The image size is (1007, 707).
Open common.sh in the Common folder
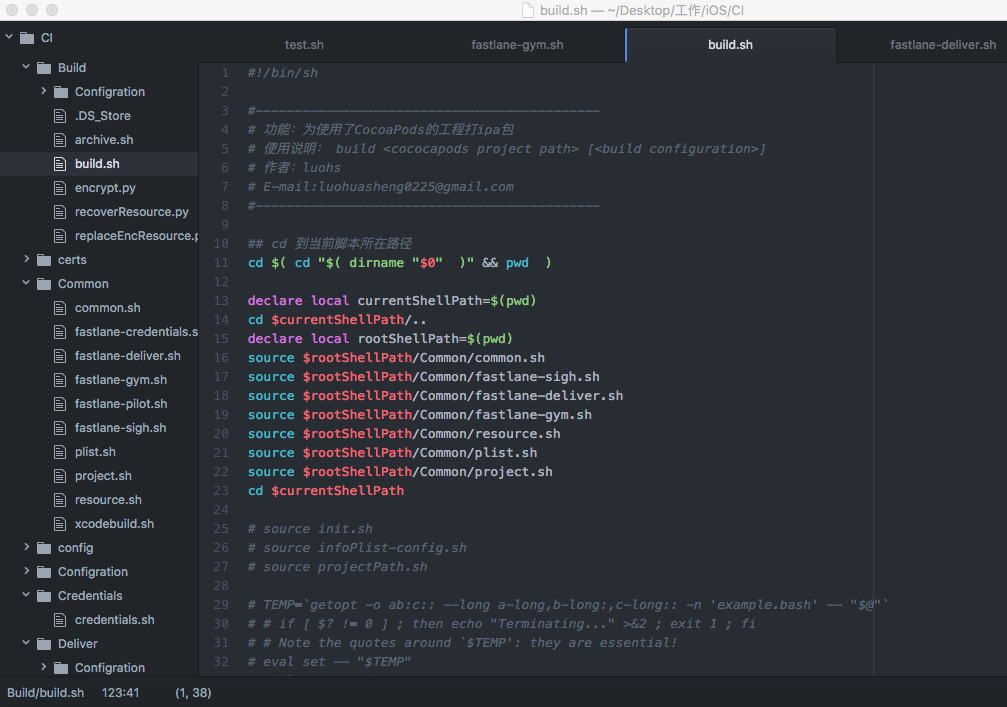pyautogui.click(x=107, y=308)
